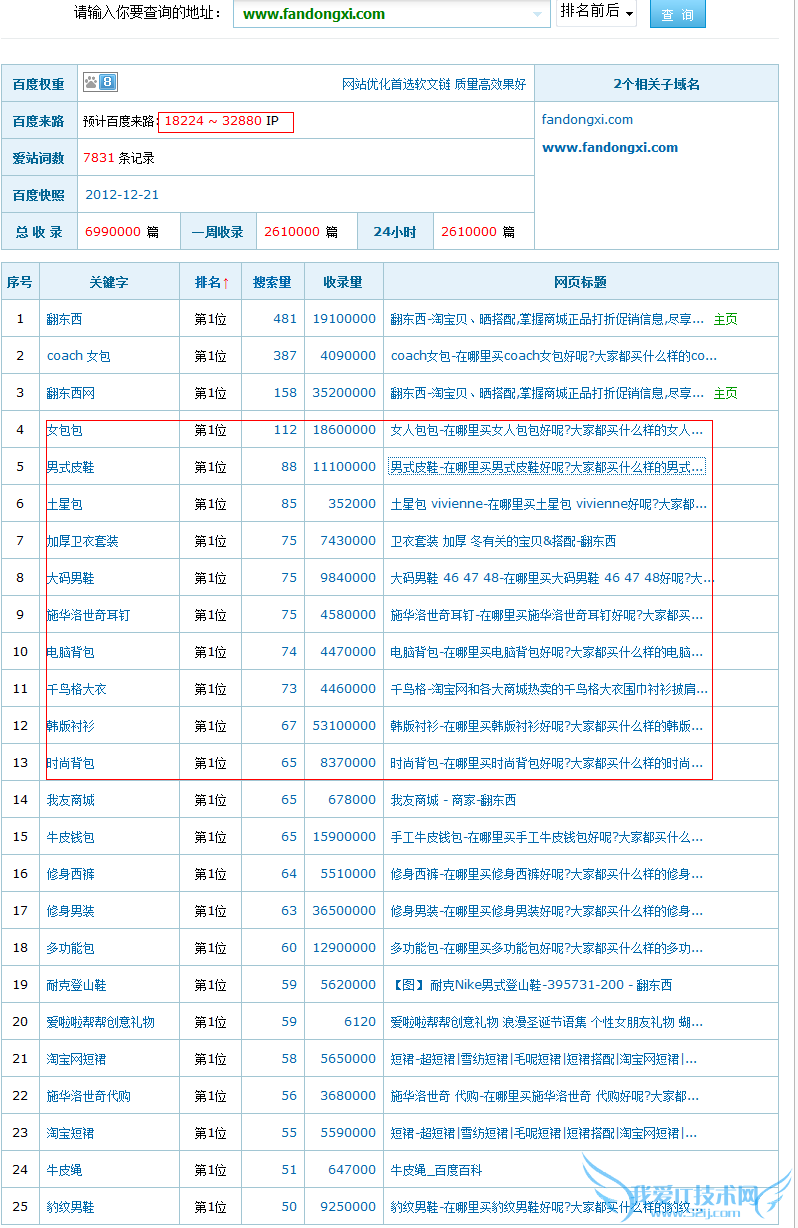Click the 查询 search button
The width and height of the screenshot is (798, 1228).
[x=677, y=14]
